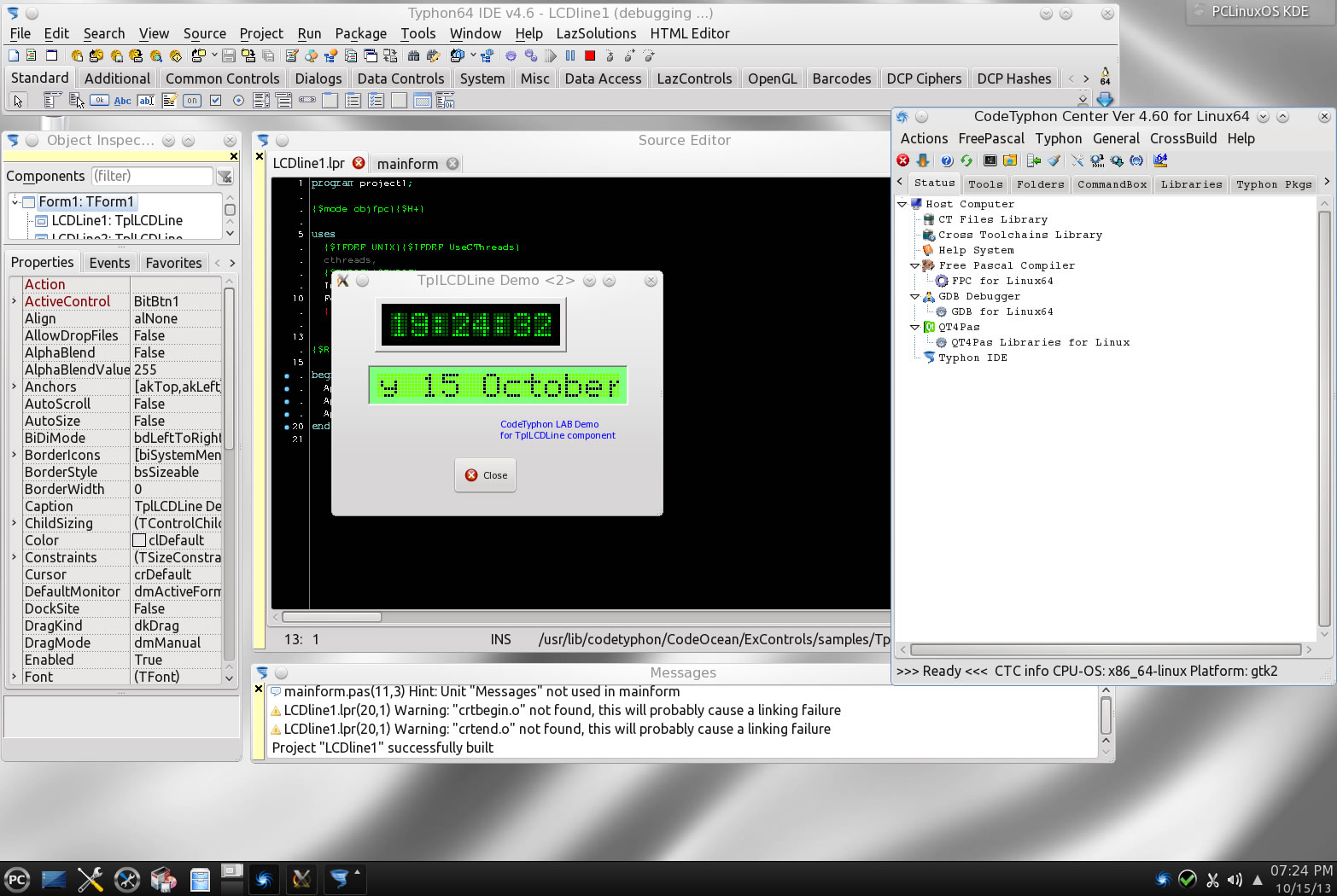Open terminal icon in CodeTyphon Center toolbar

990,160
